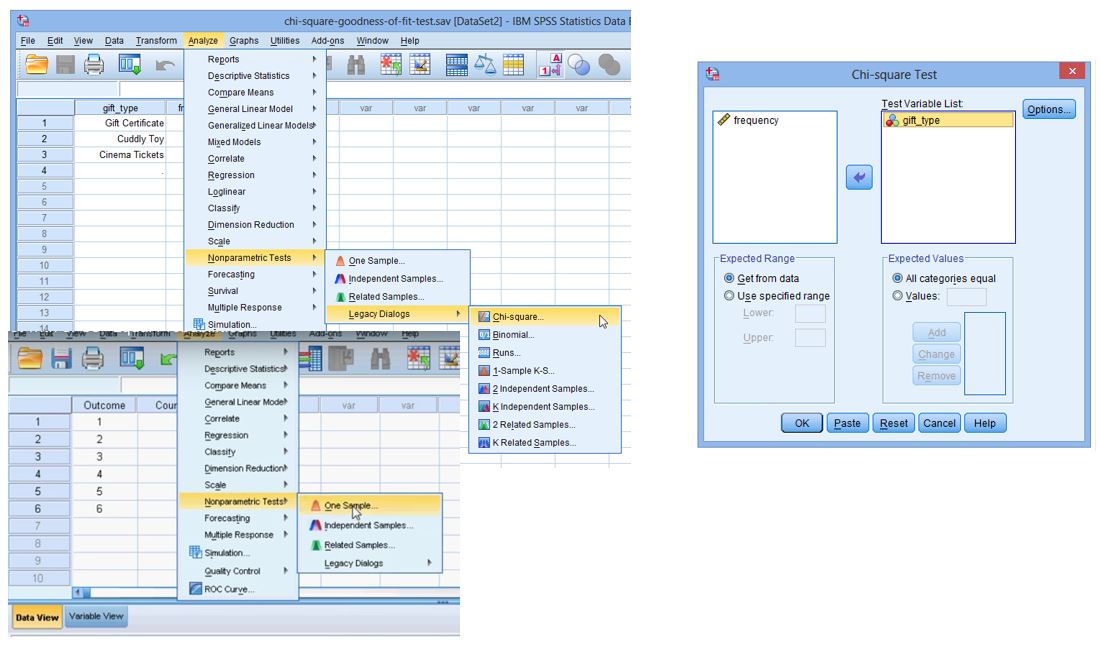
Task: Choose One Sample in the bottom window menu
Action: [x=370, y=506]
